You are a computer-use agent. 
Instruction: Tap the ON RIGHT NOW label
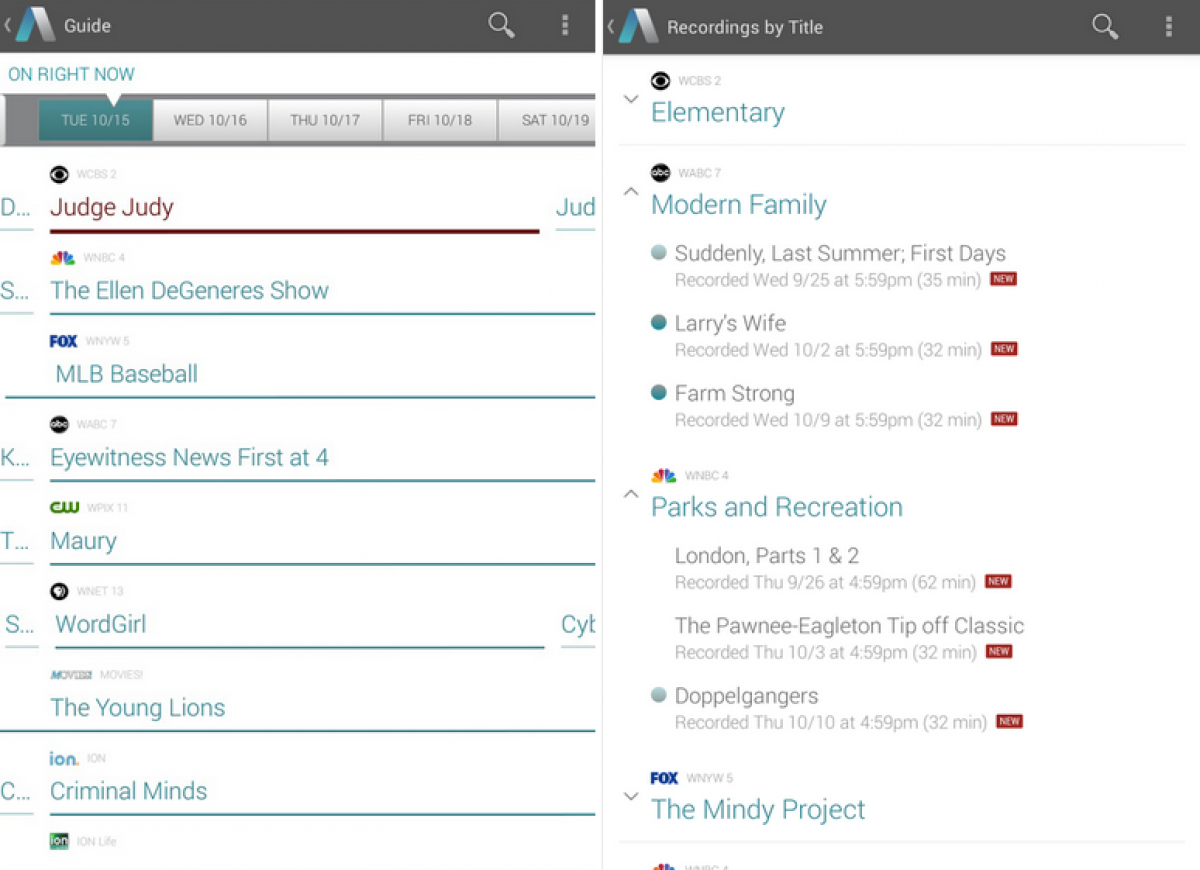71,74
